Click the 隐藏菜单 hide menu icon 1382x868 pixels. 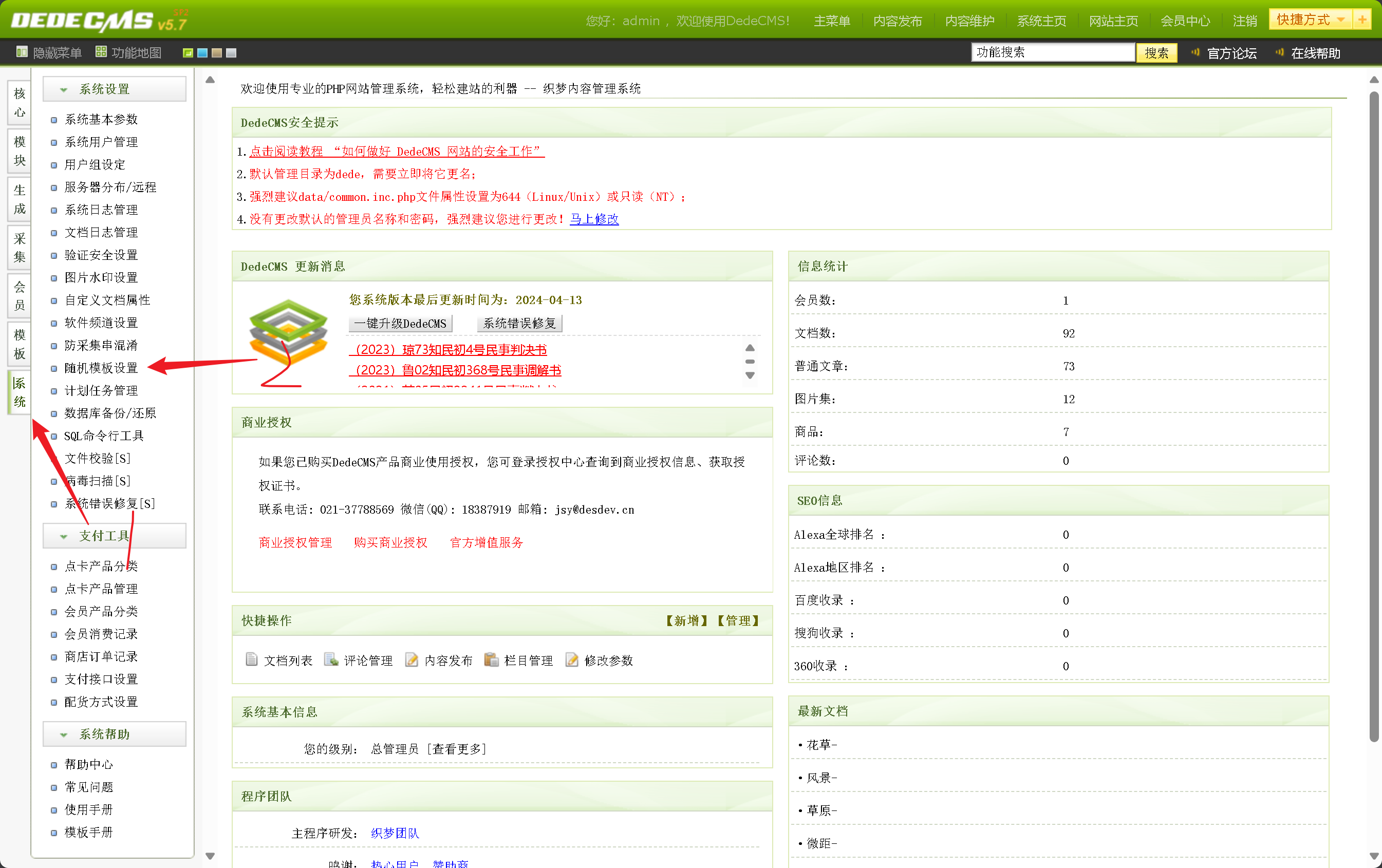point(22,52)
